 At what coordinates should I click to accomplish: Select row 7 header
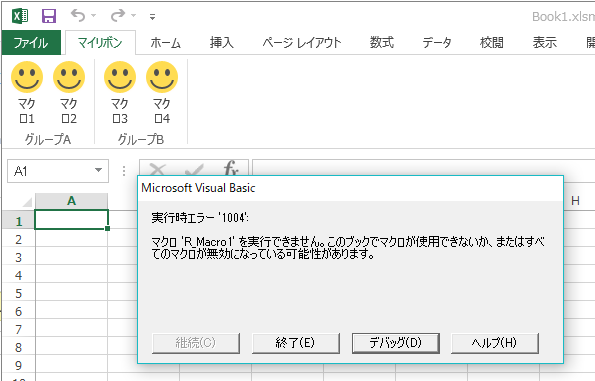pos(18,329)
